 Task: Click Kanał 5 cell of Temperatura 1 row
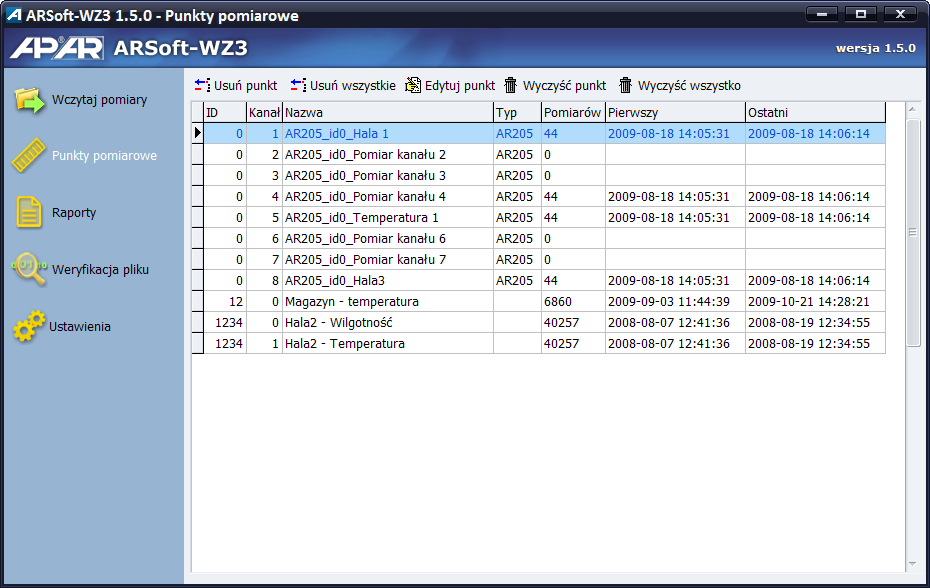[264, 217]
